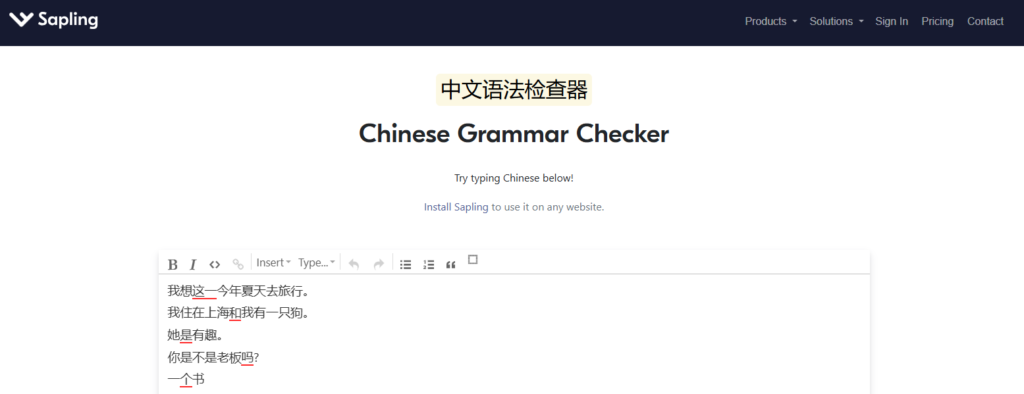Click the Chinese Grammar Checker heading

coord(514,134)
